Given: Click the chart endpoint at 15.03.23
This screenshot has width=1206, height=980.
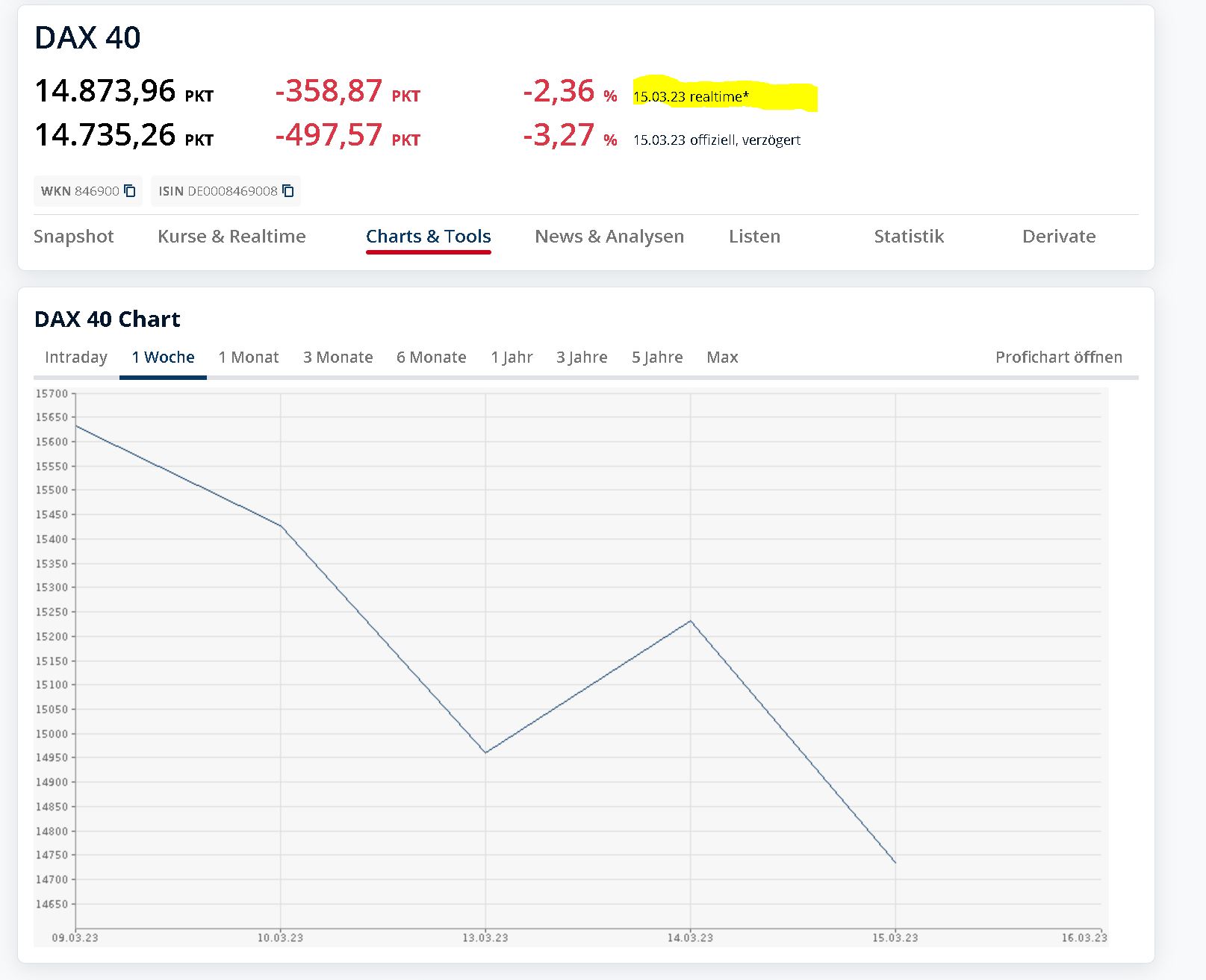Looking at the screenshot, I should (895, 863).
